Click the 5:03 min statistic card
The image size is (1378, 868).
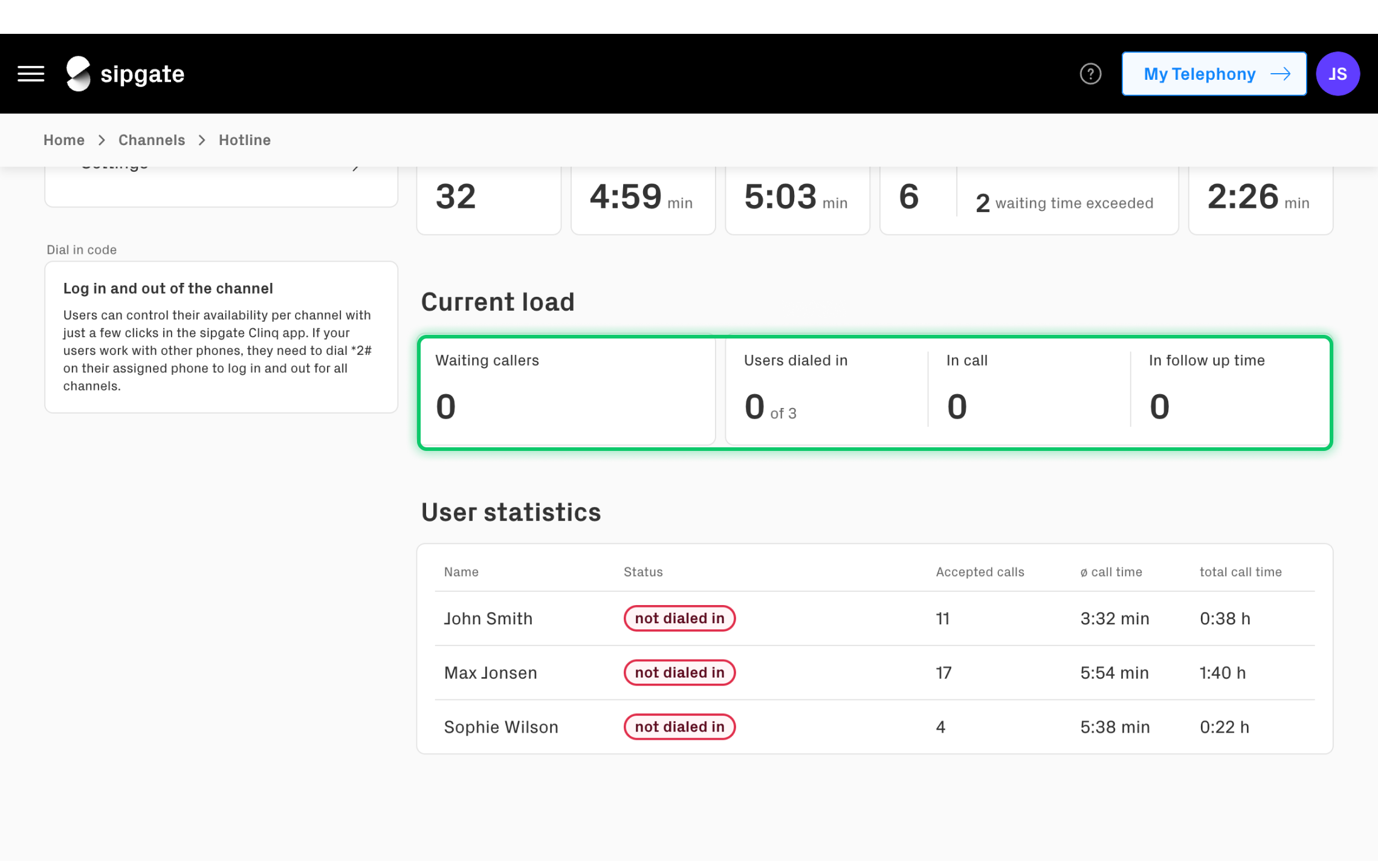[798, 200]
